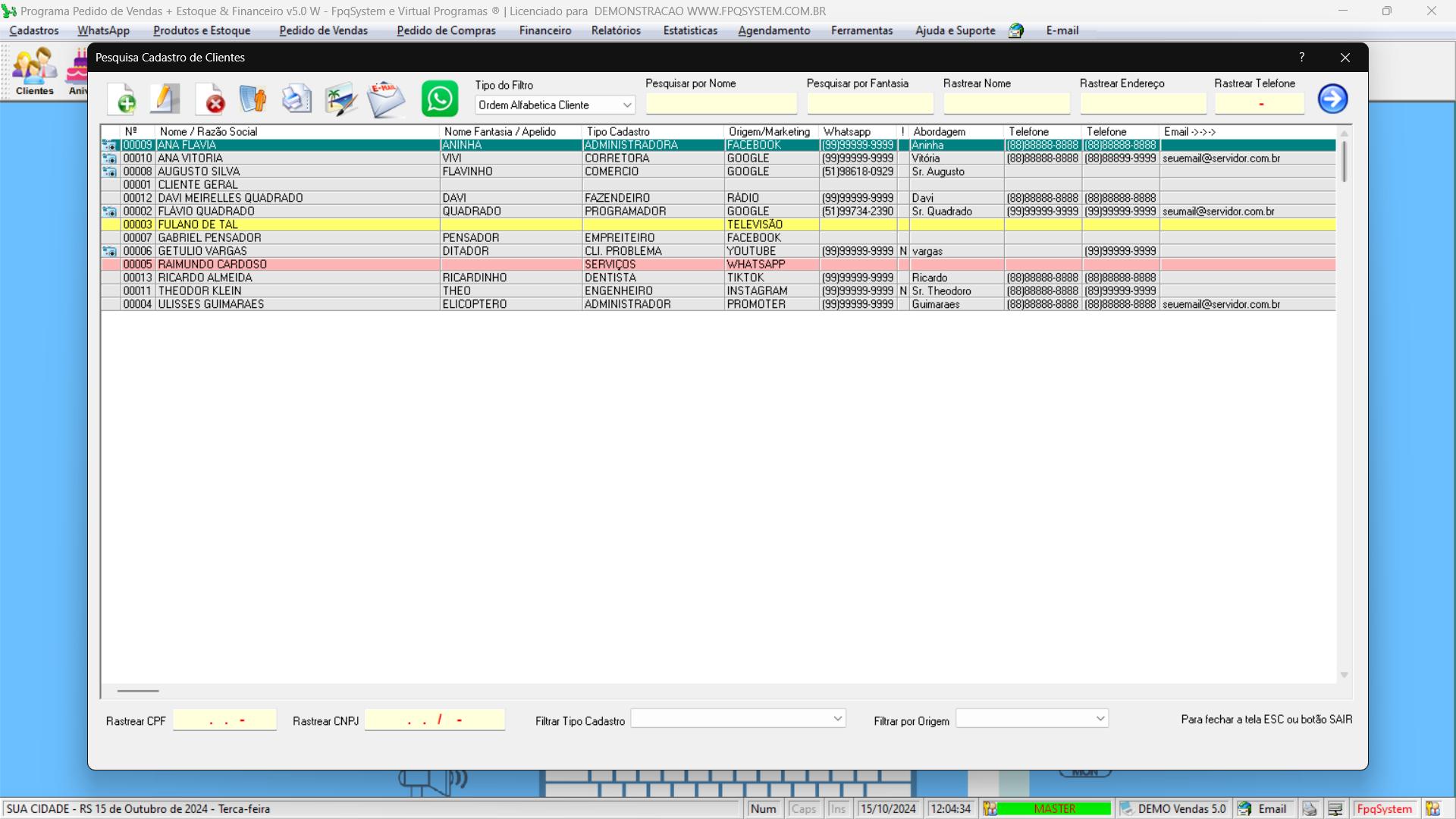The width and height of the screenshot is (1456, 819).
Task: Open the WhatsApp menu
Action: (103, 31)
